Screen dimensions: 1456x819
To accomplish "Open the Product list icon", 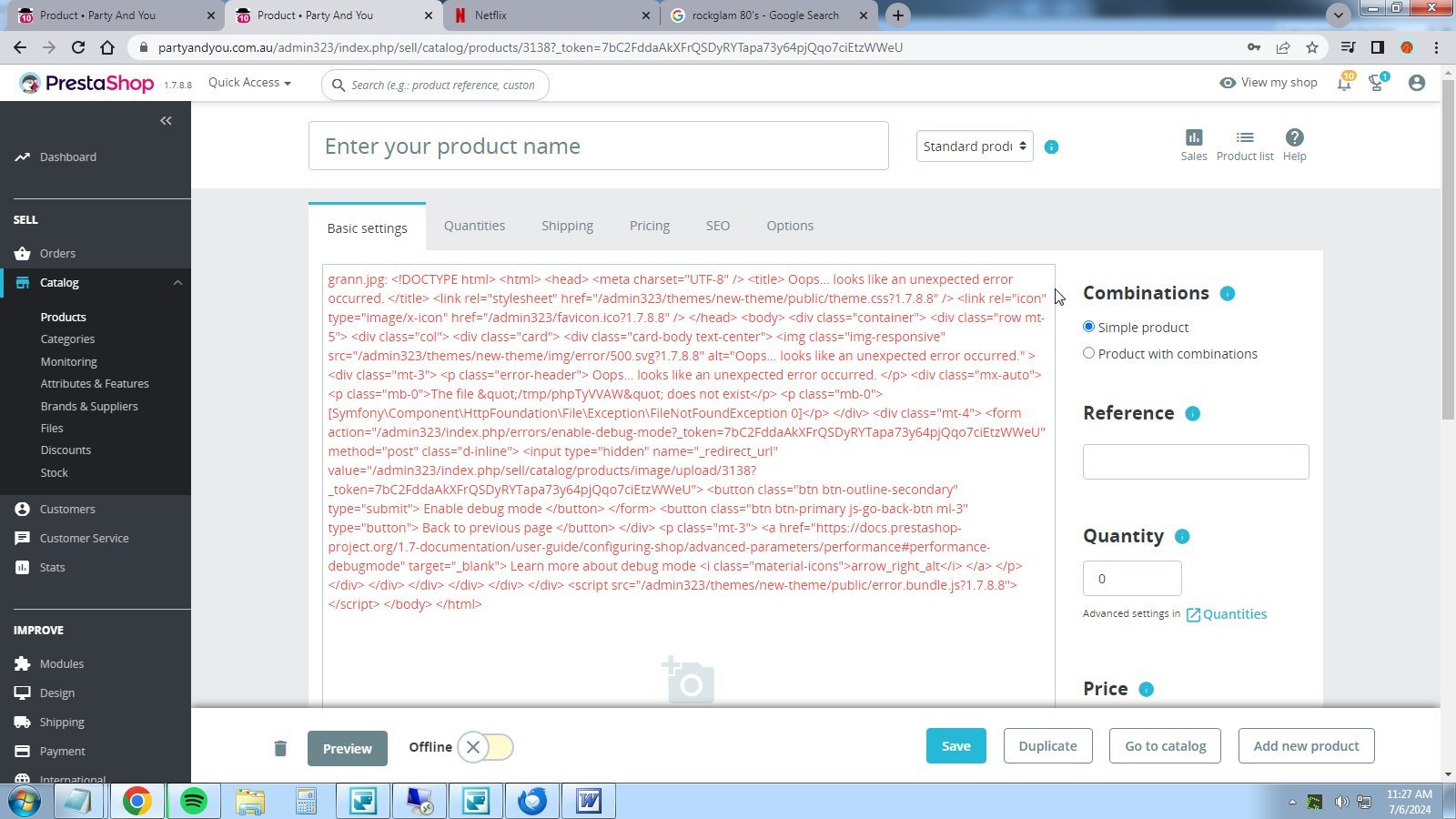I will (1245, 145).
